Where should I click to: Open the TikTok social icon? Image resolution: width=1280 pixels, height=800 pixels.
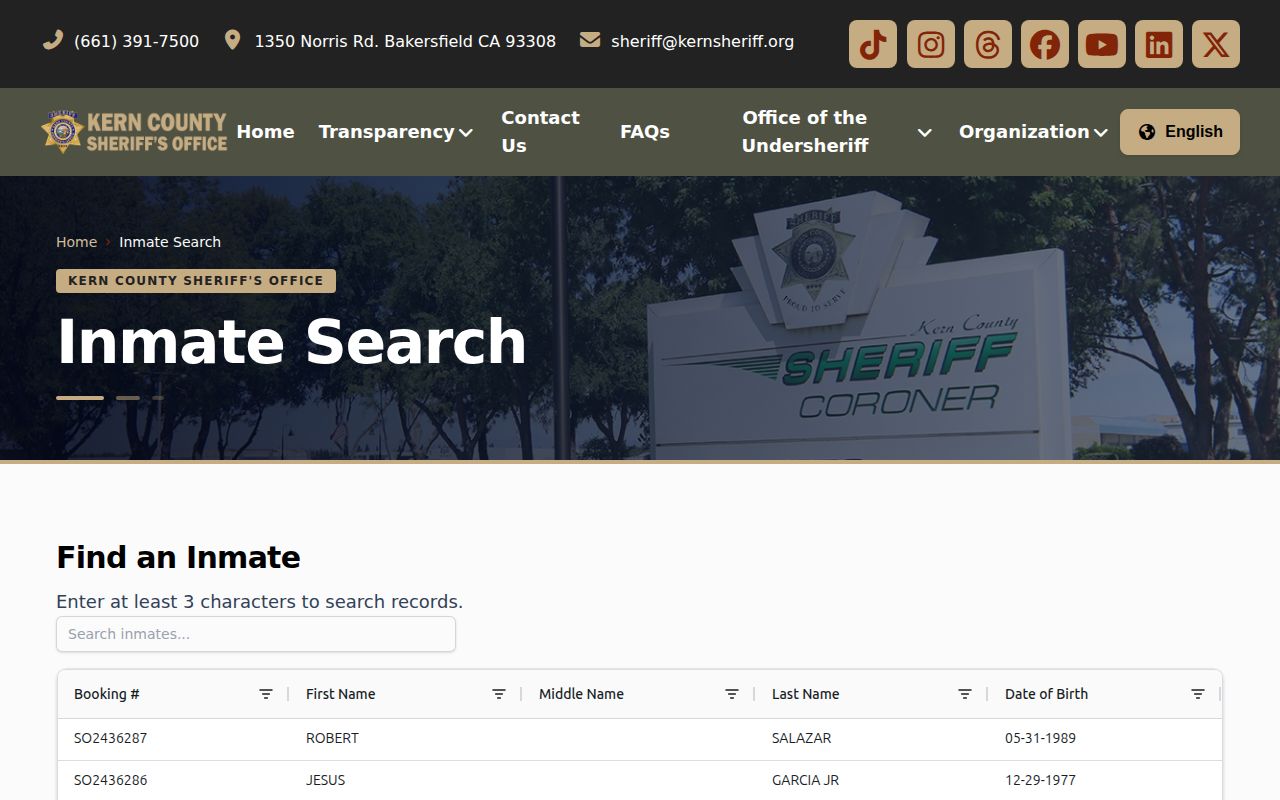coord(873,44)
